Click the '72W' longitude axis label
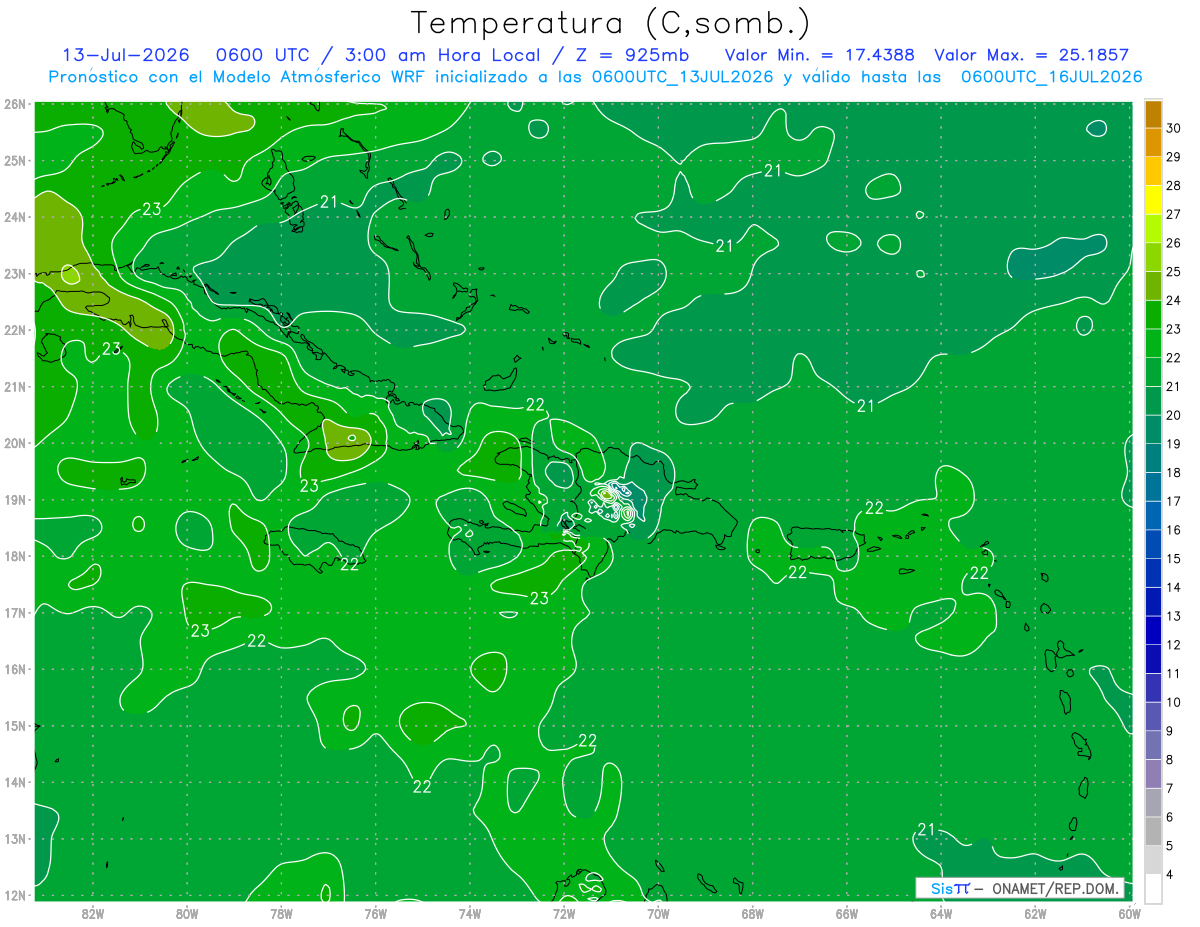The height and width of the screenshot is (927, 1200). 564,912
